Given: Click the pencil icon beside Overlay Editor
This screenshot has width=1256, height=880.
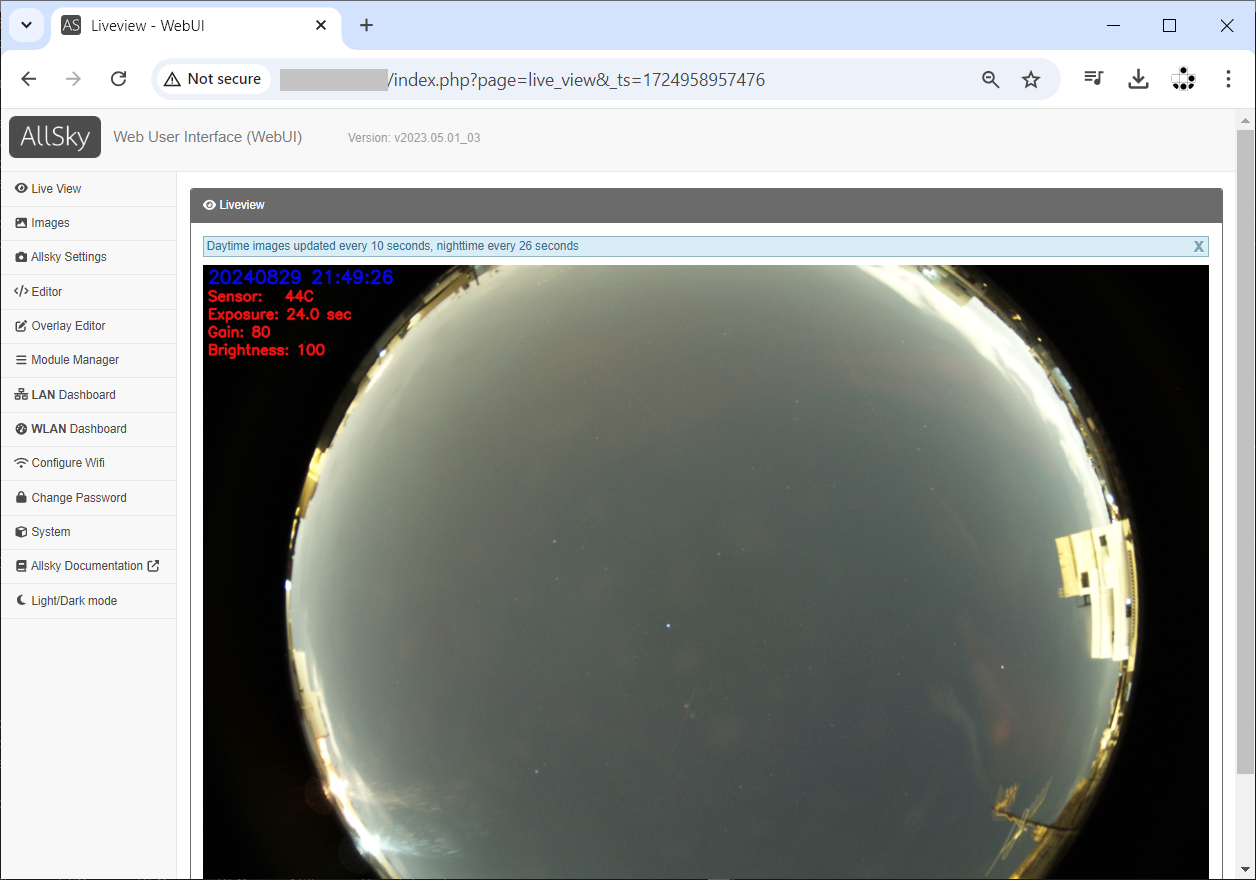Looking at the screenshot, I should pyautogui.click(x=22, y=326).
